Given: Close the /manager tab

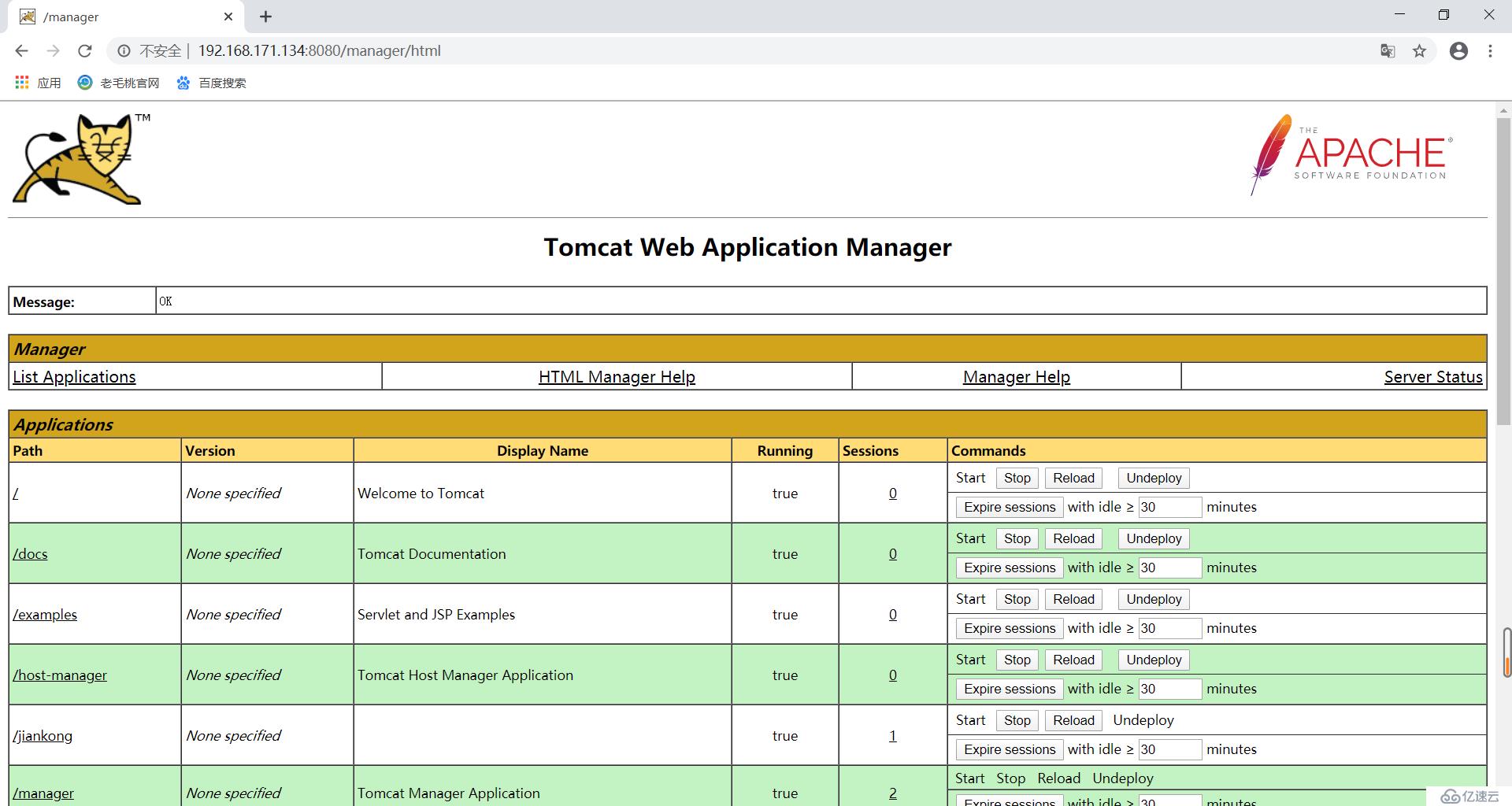Looking at the screenshot, I should tap(228, 17).
